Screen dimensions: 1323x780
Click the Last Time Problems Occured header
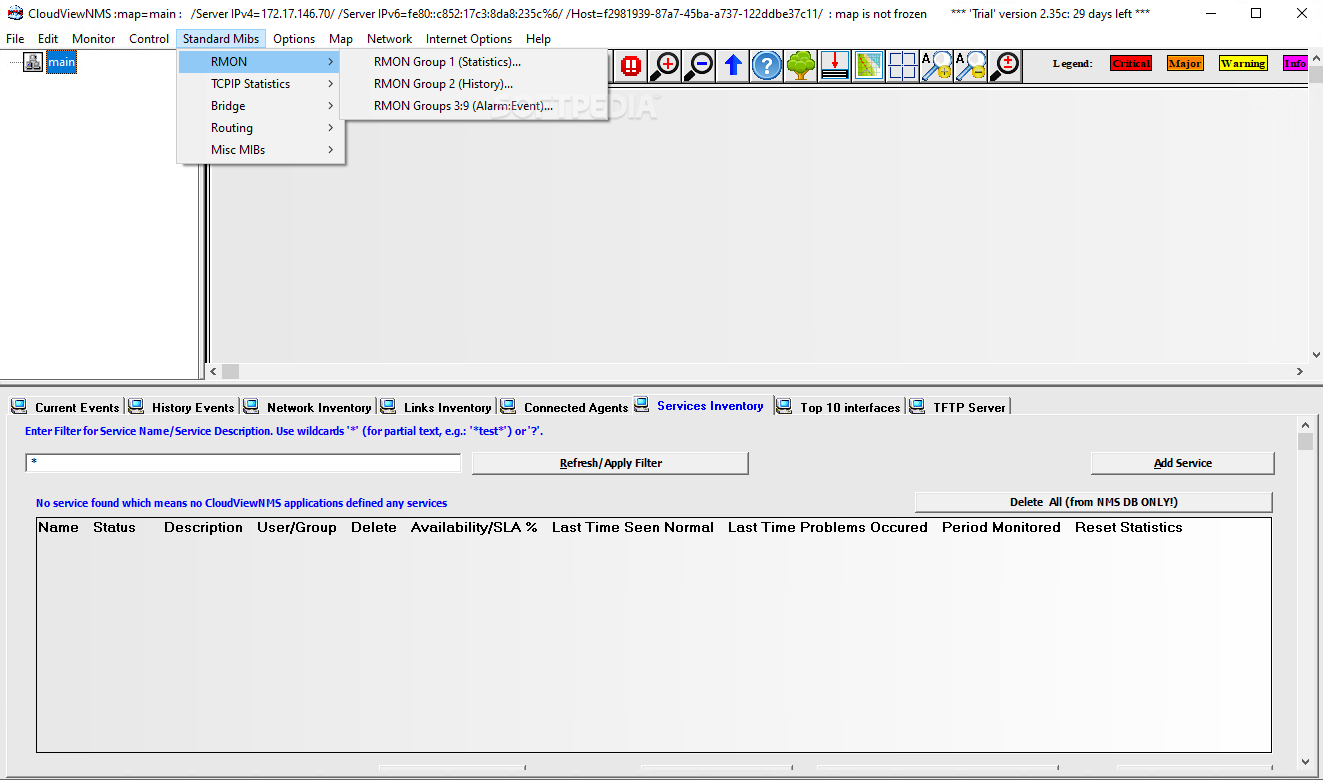point(828,527)
